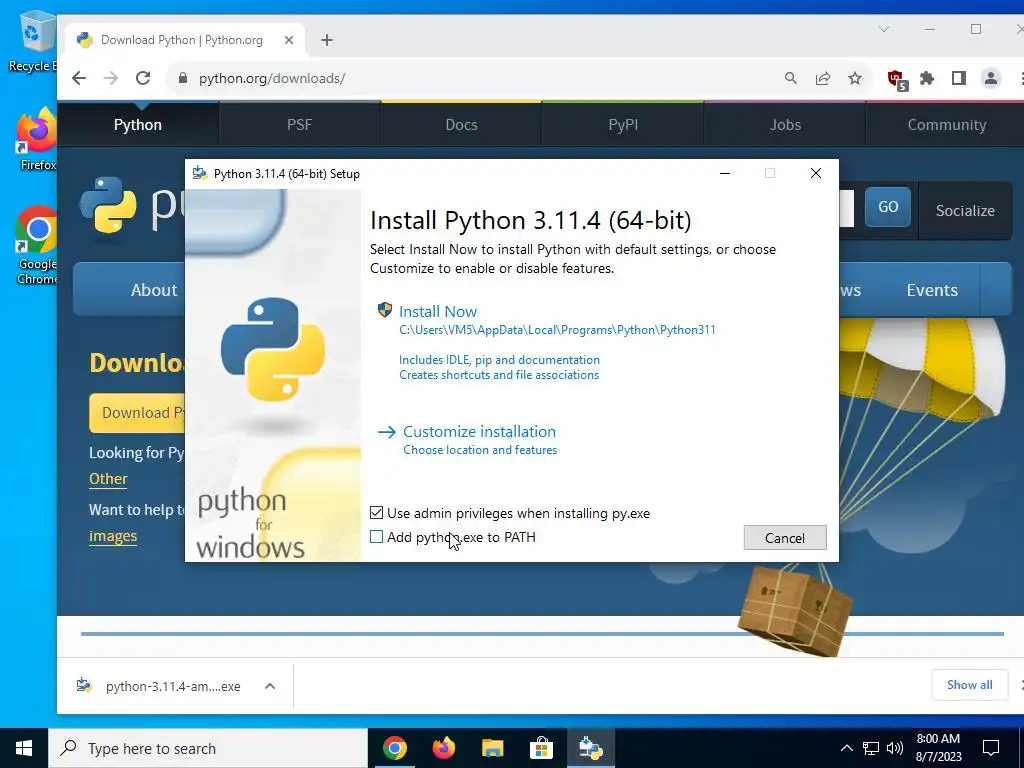Click Type here to search box
The width and height of the screenshot is (1024, 768).
pos(208,748)
